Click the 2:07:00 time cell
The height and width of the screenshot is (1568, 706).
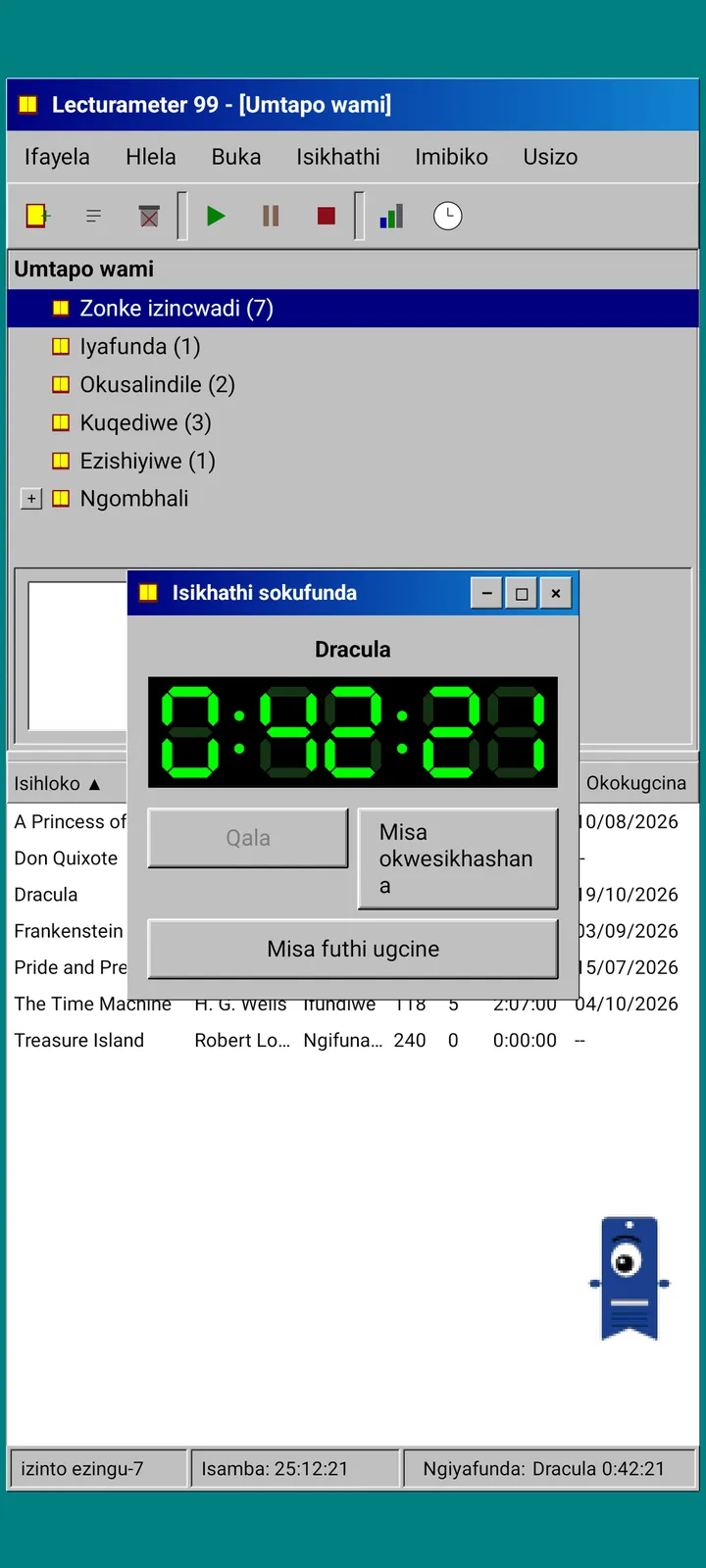click(x=525, y=1004)
